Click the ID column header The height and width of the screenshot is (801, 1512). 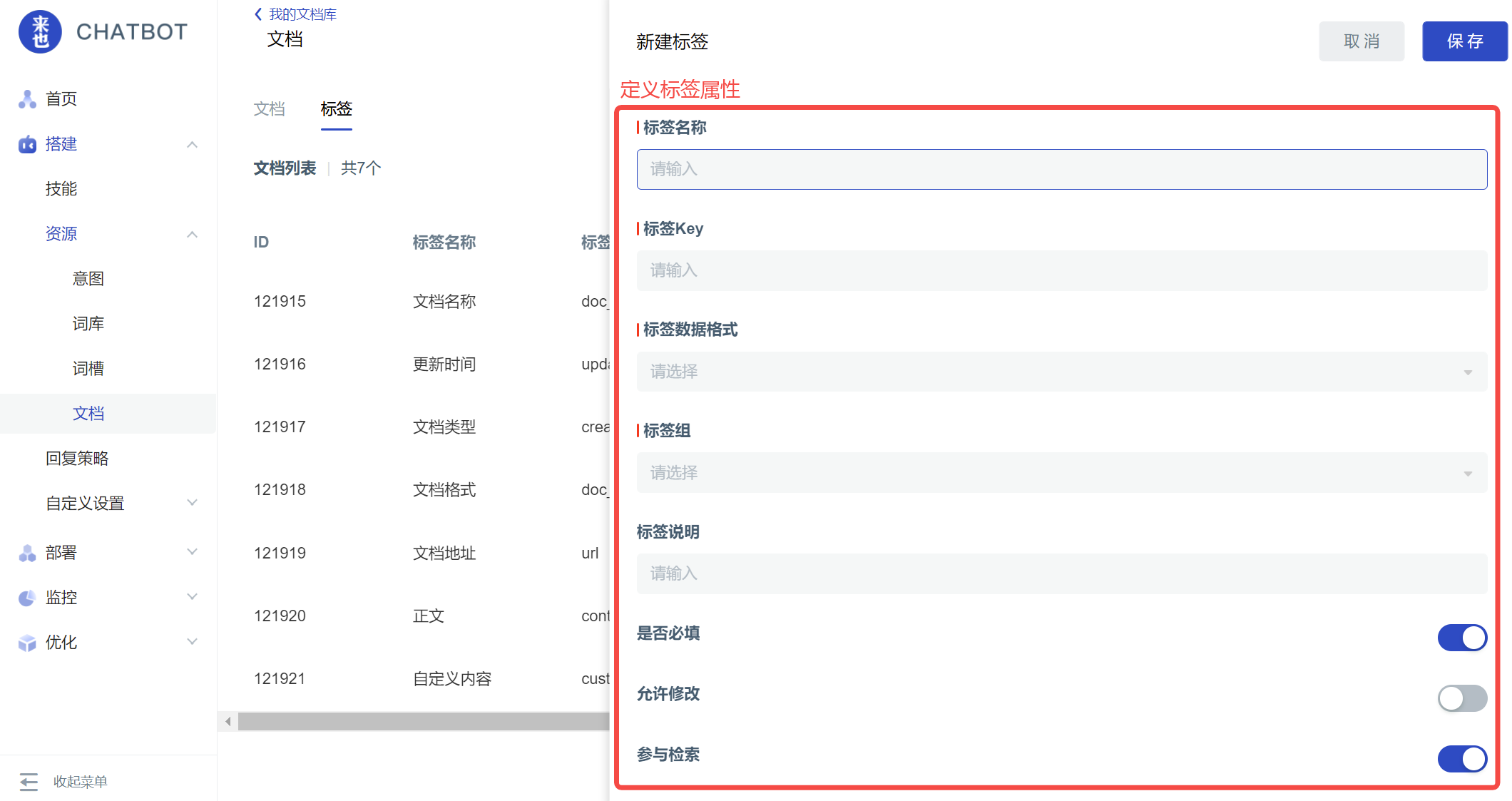261,243
